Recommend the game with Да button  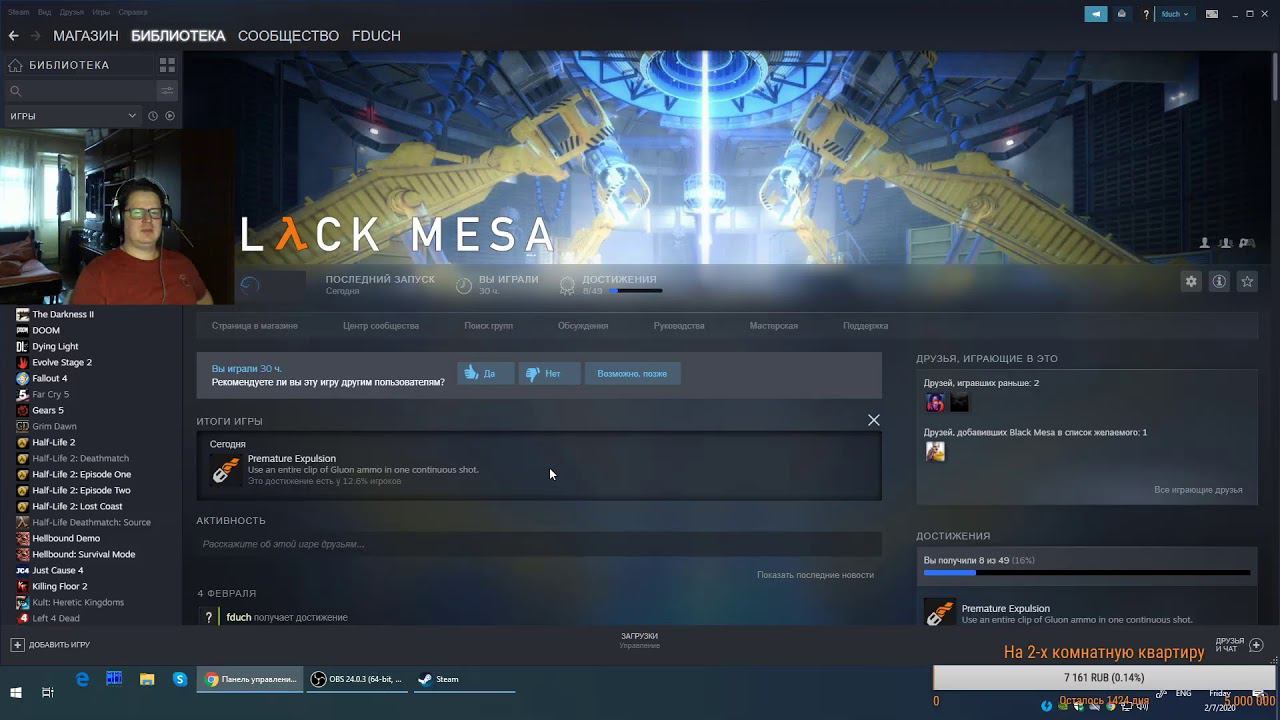pos(485,374)
